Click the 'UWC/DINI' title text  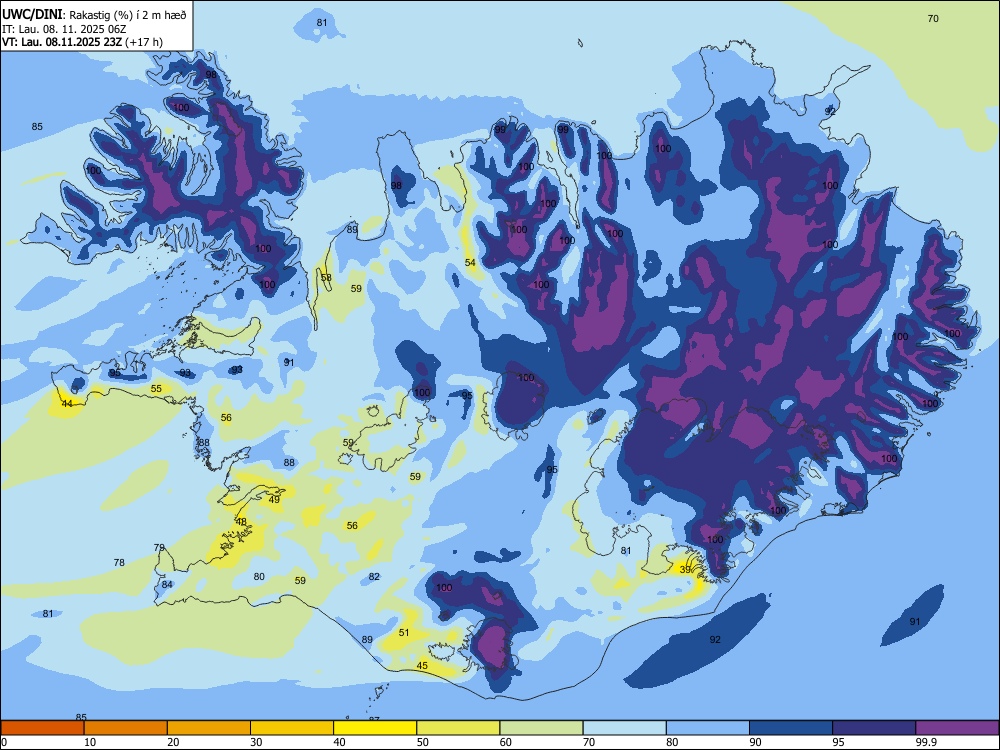[32, 14]
